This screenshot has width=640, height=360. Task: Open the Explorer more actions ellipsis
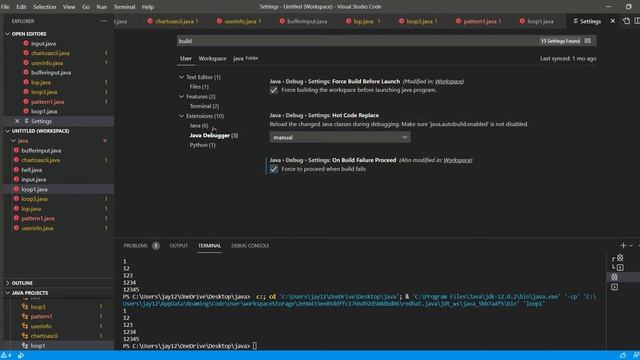pyautogui.click(x=104, y=21)
